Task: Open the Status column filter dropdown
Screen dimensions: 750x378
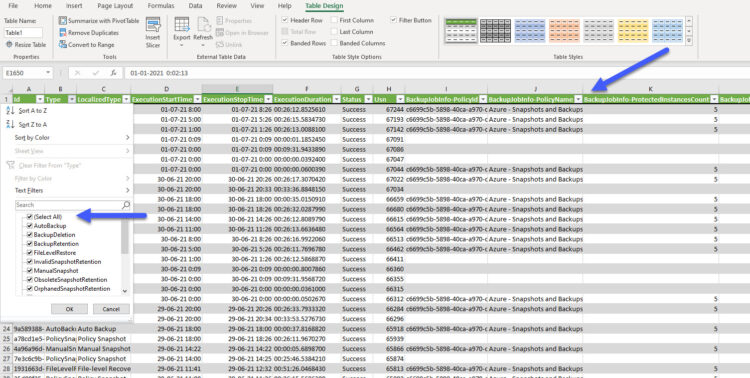Action: (368, 100)
